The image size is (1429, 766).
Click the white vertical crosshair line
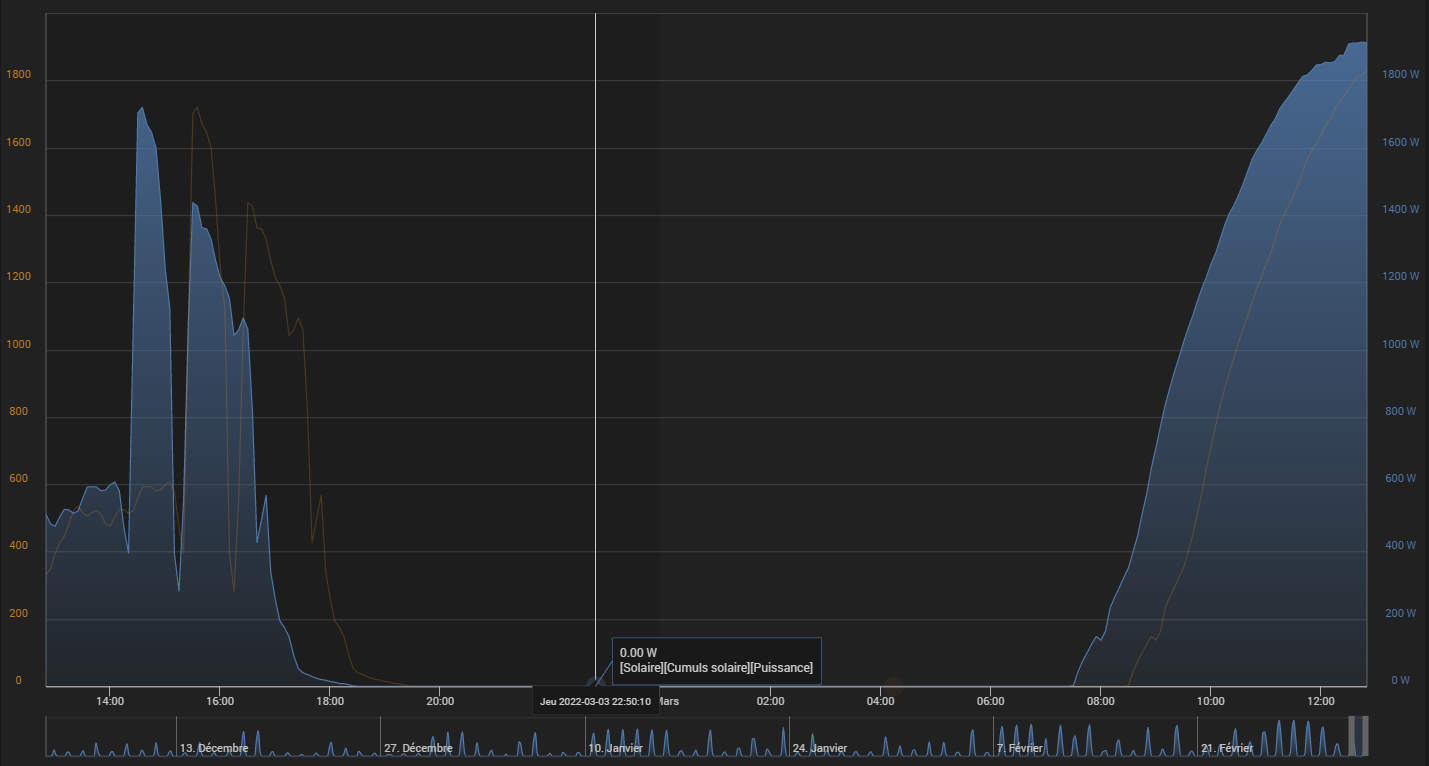(595, 350)
